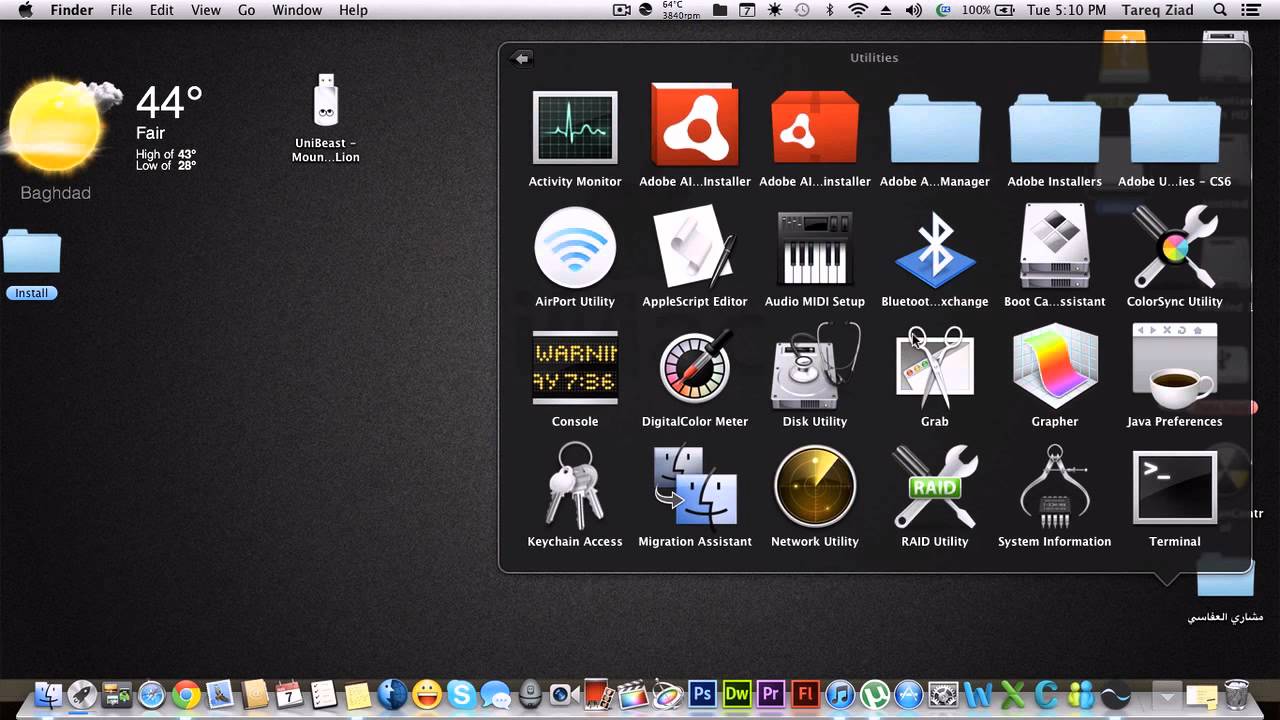Open Keychain Access
The image size is (1280, 720).
point(575,487)
